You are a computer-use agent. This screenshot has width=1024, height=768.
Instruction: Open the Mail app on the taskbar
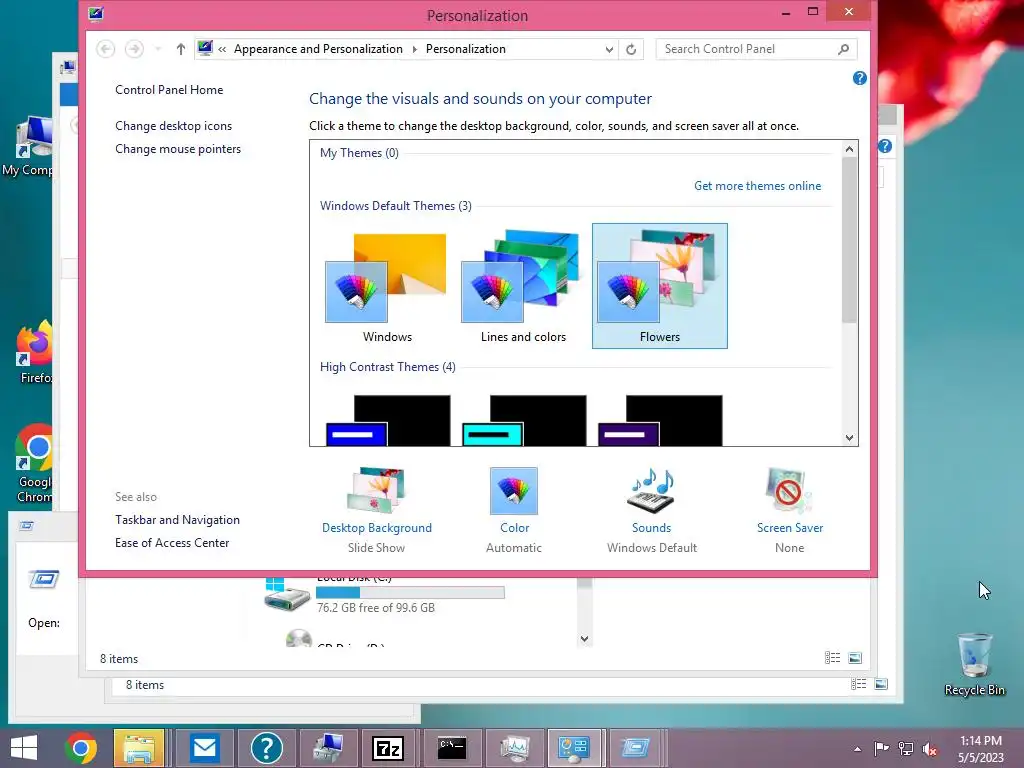tap(204, 748)
